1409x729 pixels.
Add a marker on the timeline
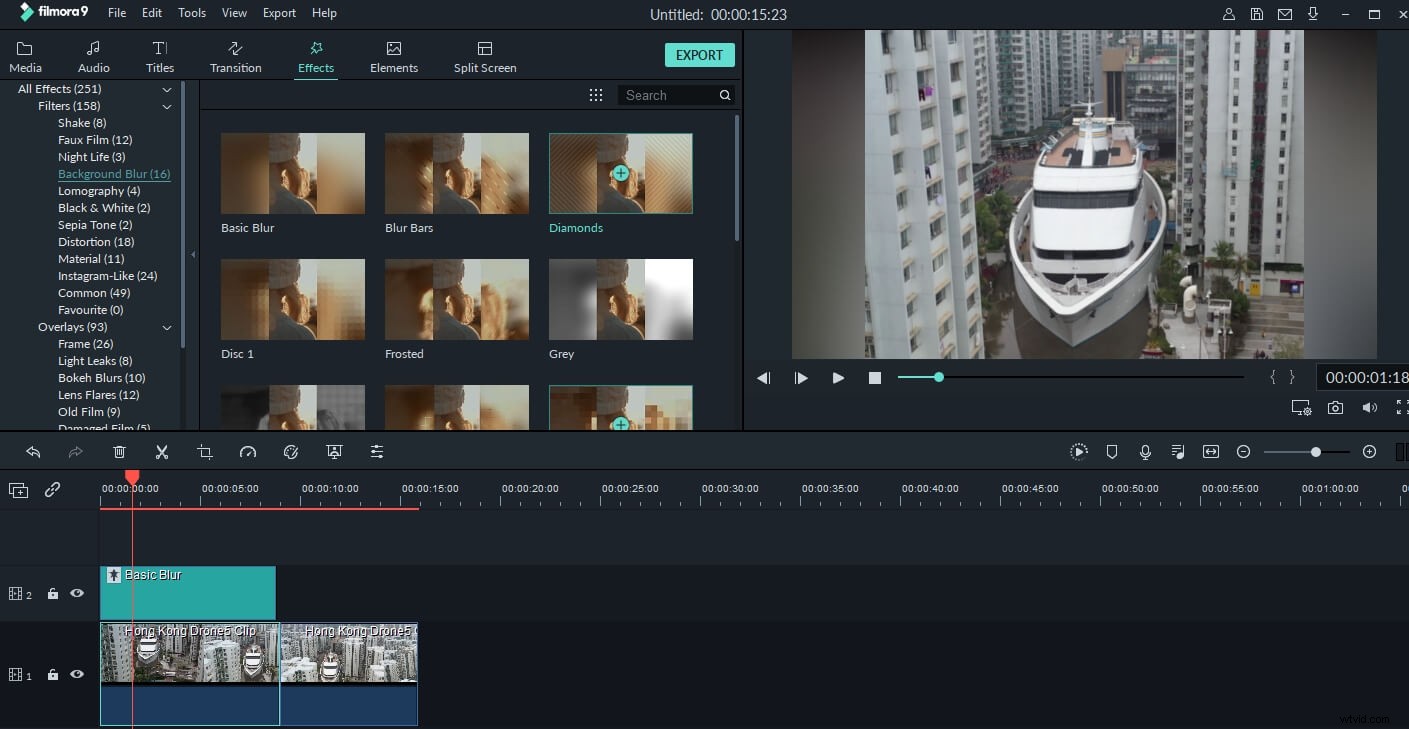tap(1111, 451)
